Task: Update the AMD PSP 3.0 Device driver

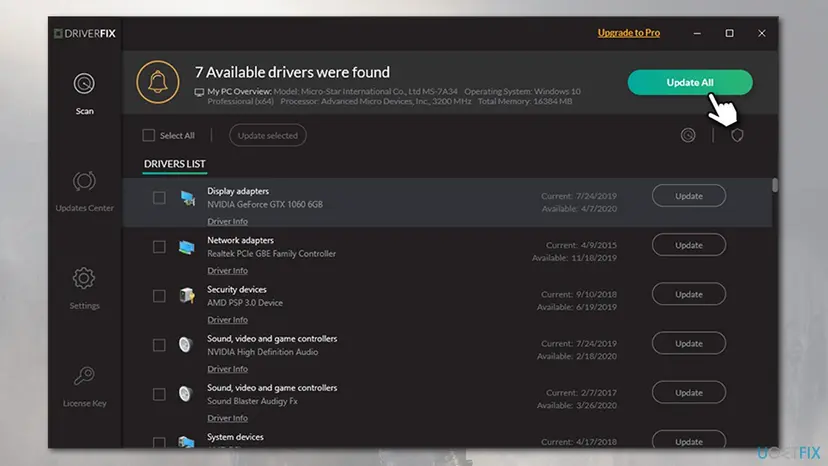Action: [x=689, y=294]
